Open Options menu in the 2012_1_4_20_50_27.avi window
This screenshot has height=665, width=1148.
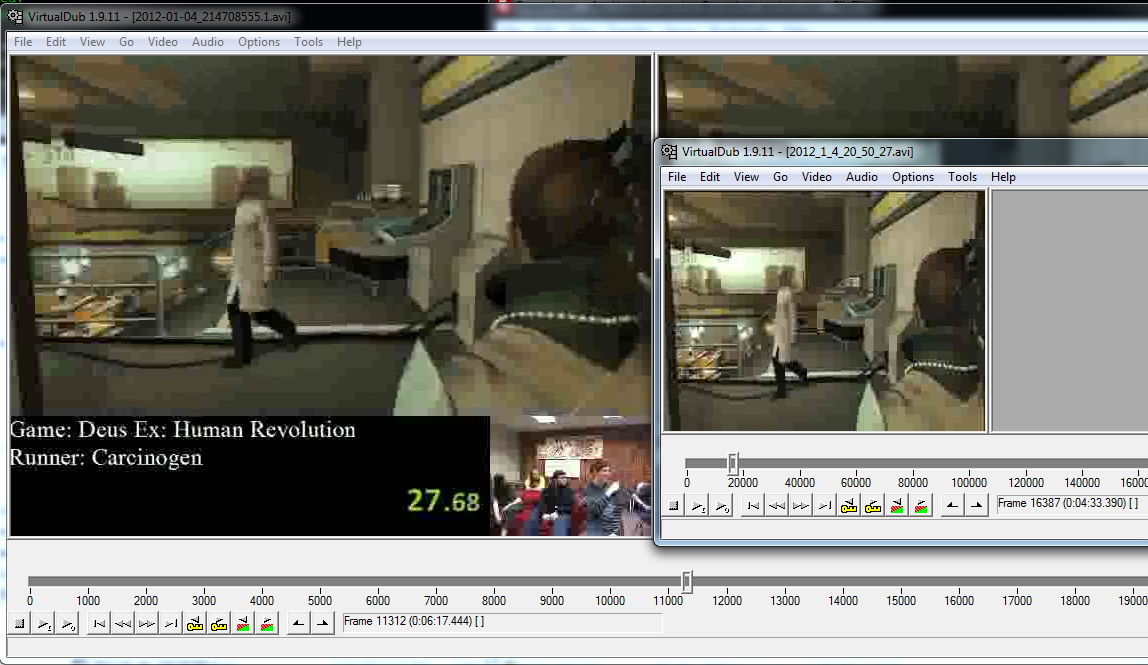pos(913,177)
